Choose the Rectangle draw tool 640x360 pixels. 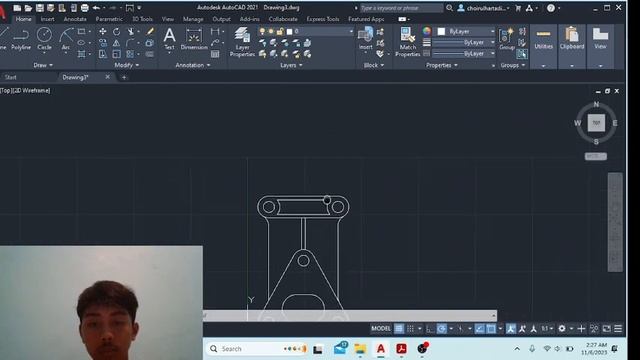(82, 31)
